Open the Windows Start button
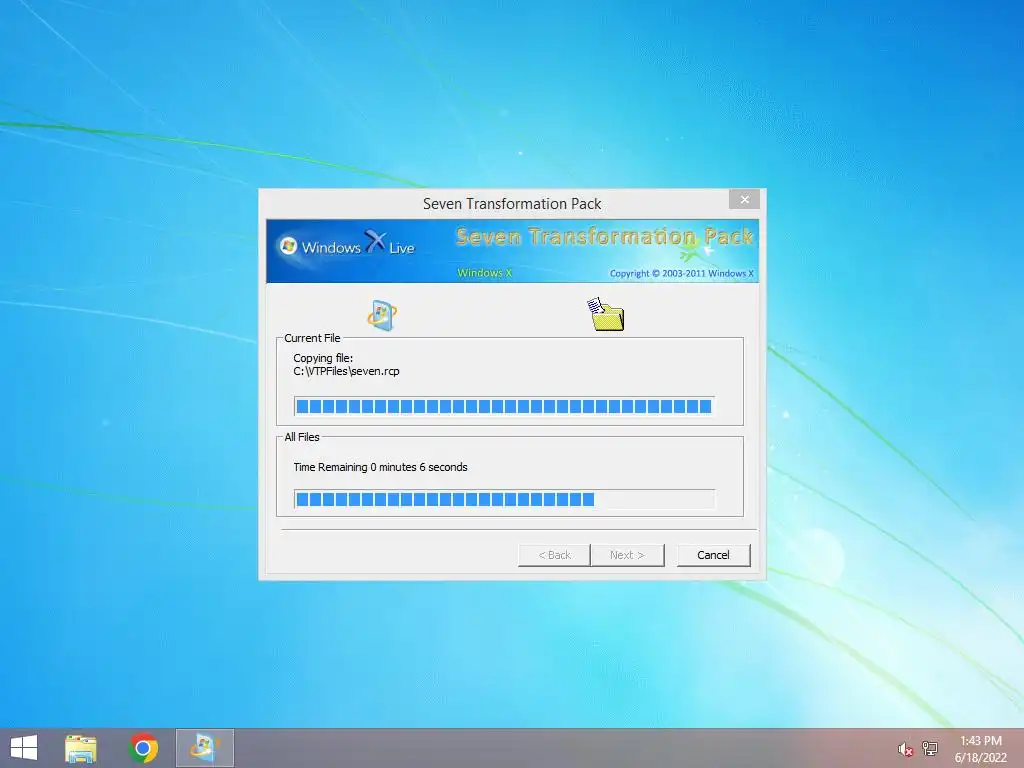Screen dimensions: 1024x768 click(x=24, y=748)
